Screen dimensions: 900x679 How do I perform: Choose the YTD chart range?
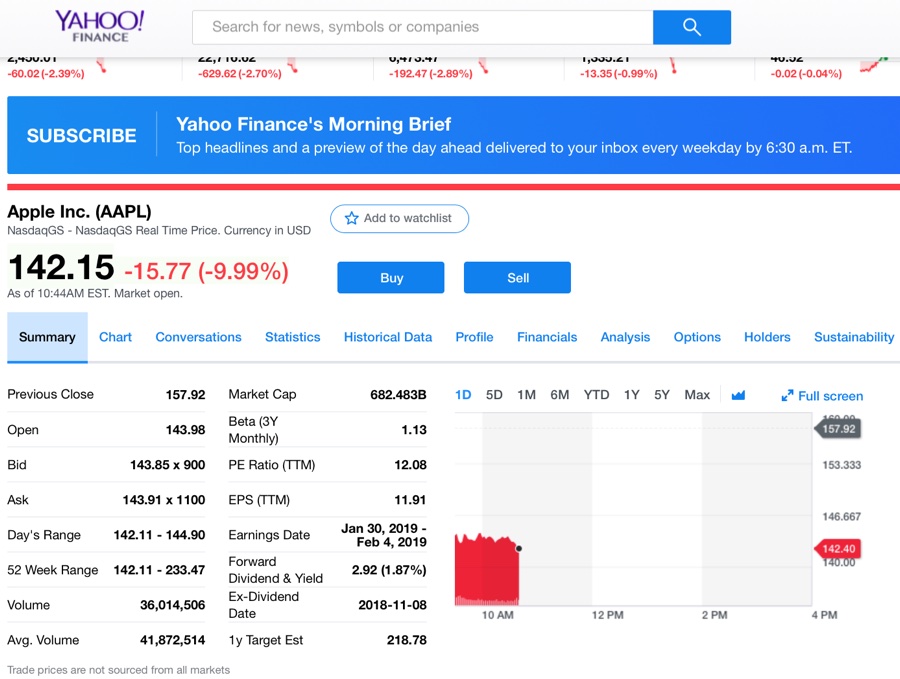[596, 395]
